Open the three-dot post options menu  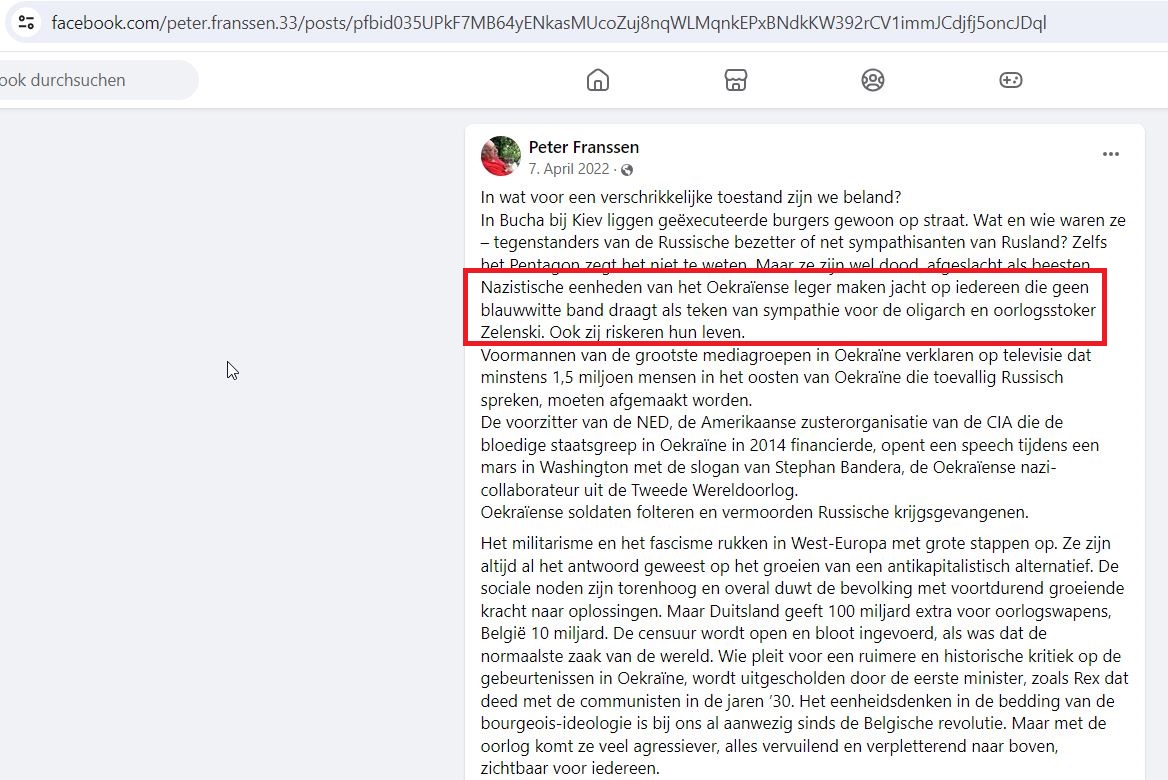(1111, 154)
